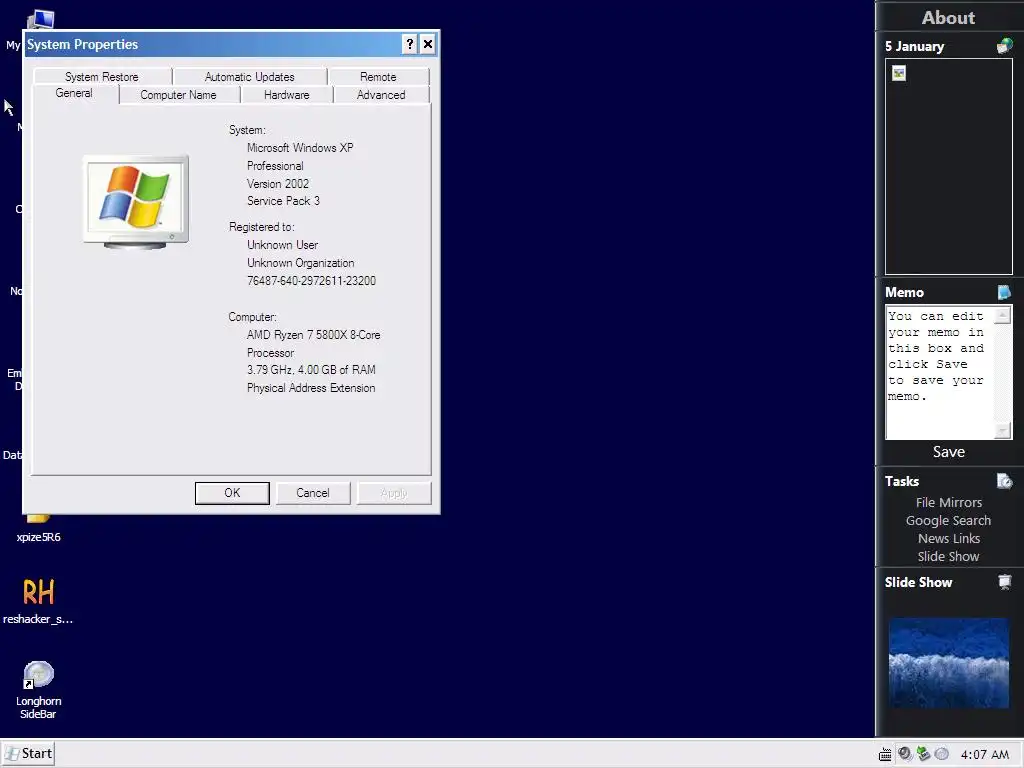Click the Microsoft Windows XP text
This screenshot has width=1024, height=768.
click(300, 148)
